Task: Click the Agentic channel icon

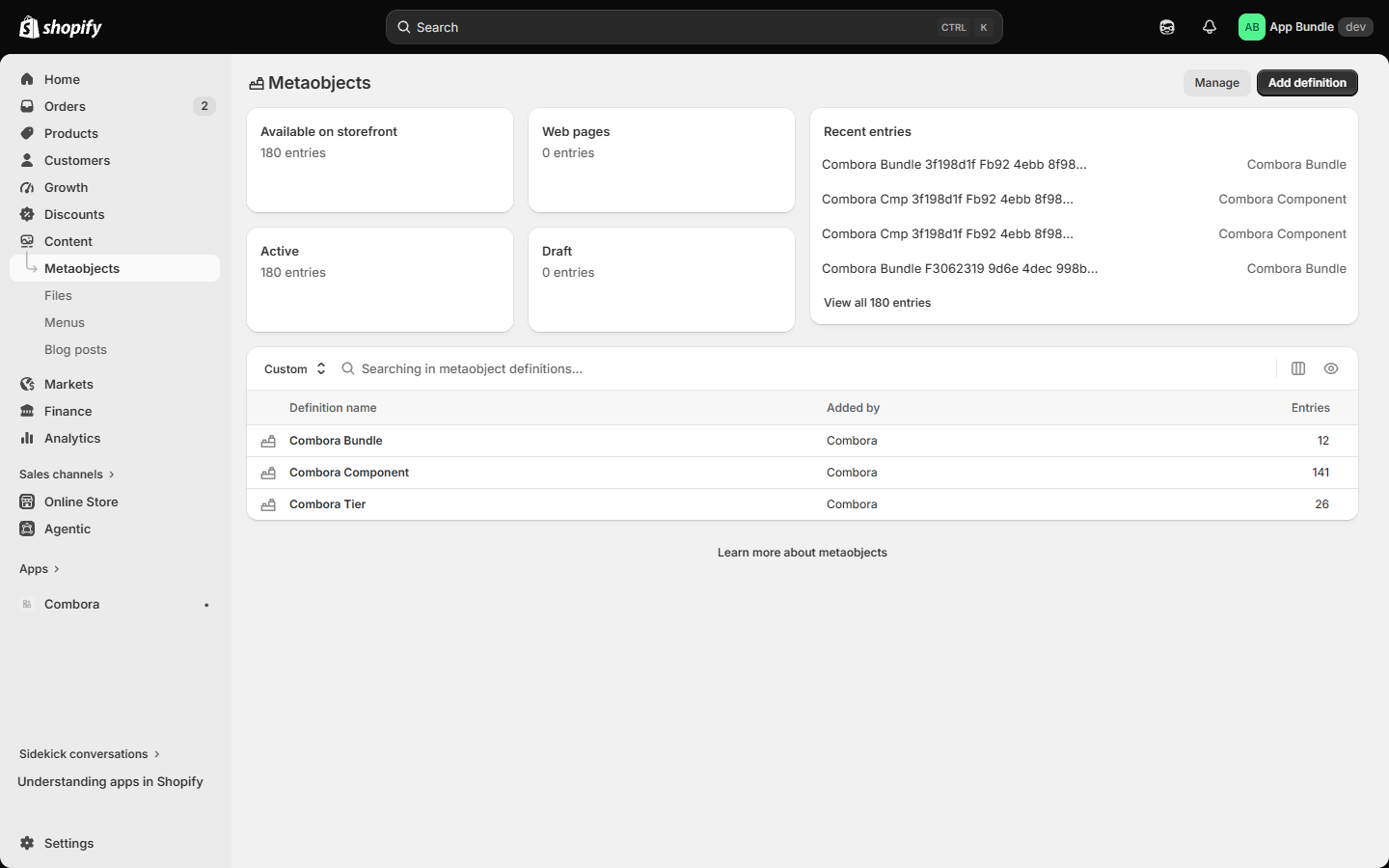Action: [x=27, y=529]
